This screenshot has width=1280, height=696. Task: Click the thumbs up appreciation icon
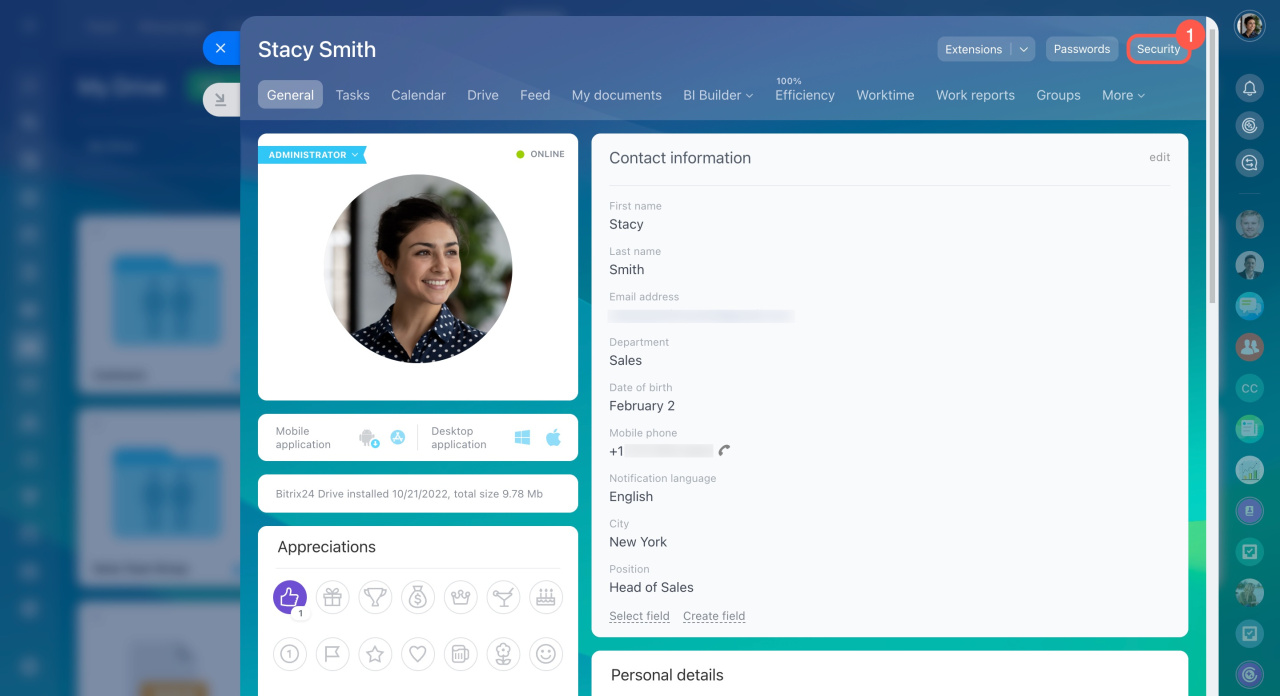pos(290,597)
